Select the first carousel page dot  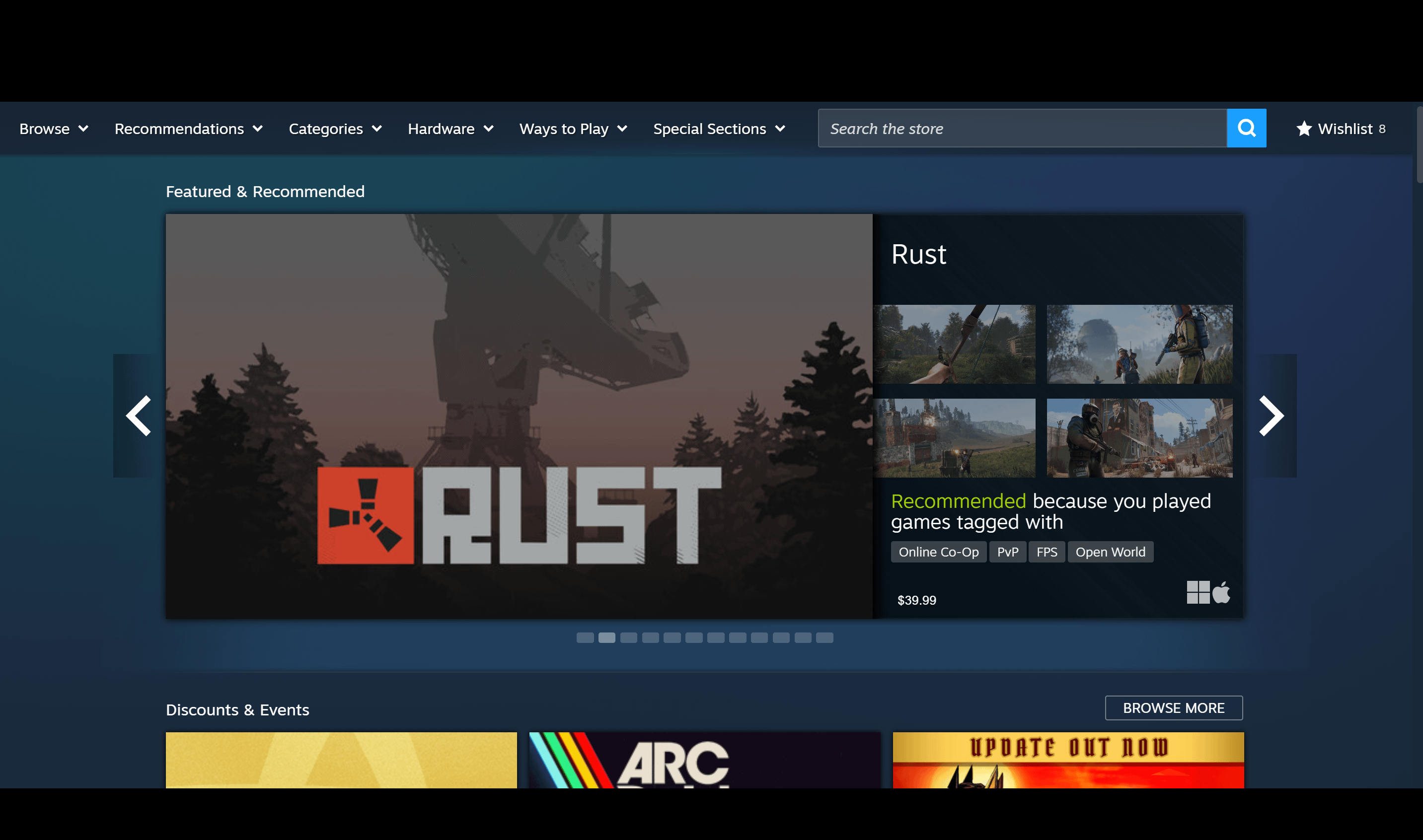click(585, 638)
